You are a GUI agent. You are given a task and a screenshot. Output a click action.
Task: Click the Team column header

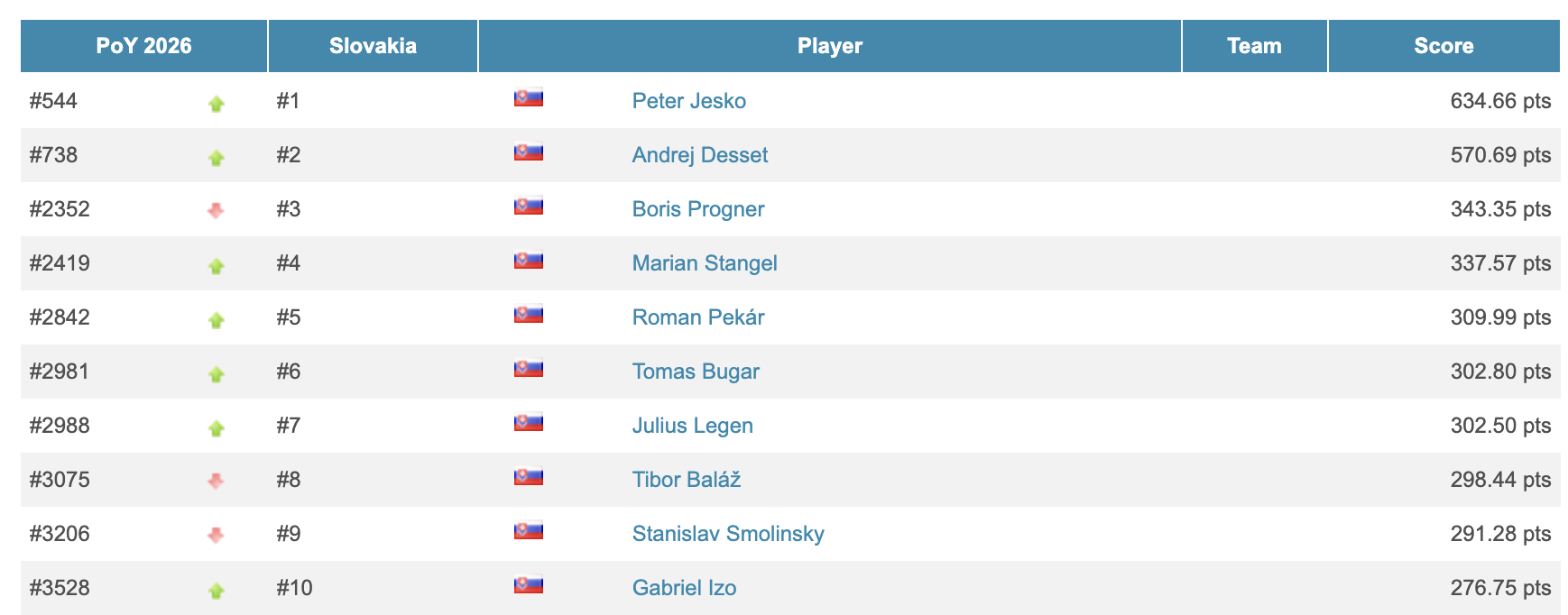[x=1254, y=46]
